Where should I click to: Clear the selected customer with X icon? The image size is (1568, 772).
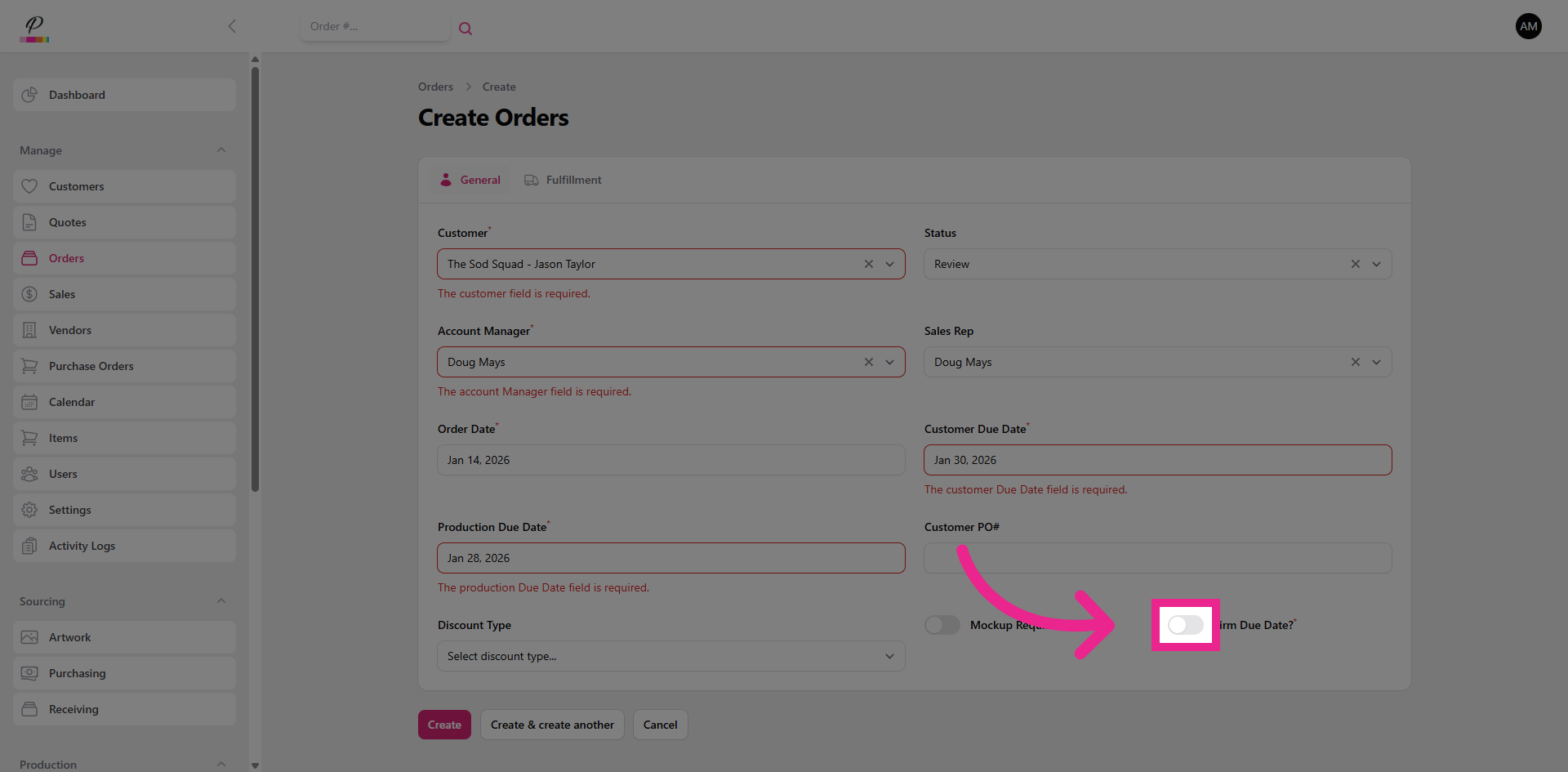click(868, 264)
